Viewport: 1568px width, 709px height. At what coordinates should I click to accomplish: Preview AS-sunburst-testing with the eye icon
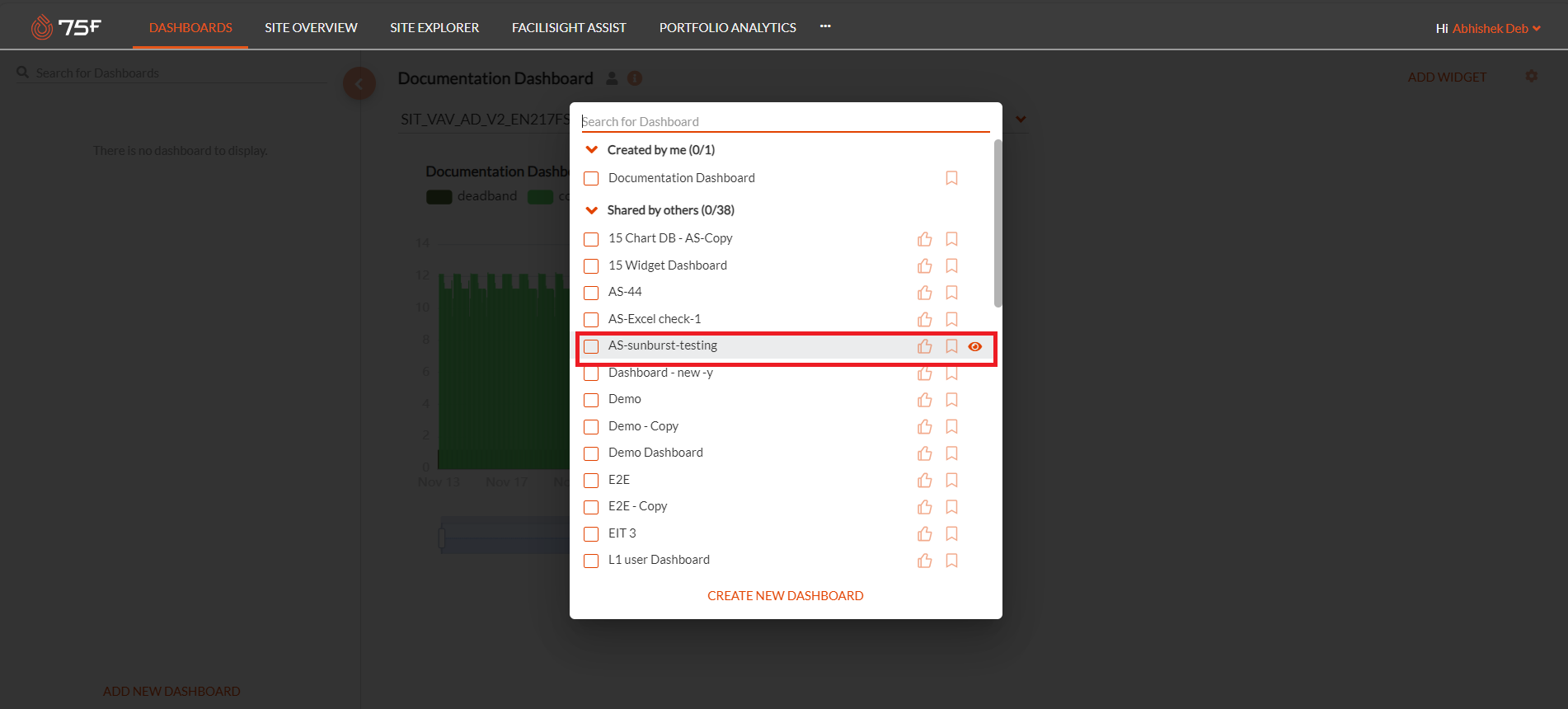click(x=975, y=346)
